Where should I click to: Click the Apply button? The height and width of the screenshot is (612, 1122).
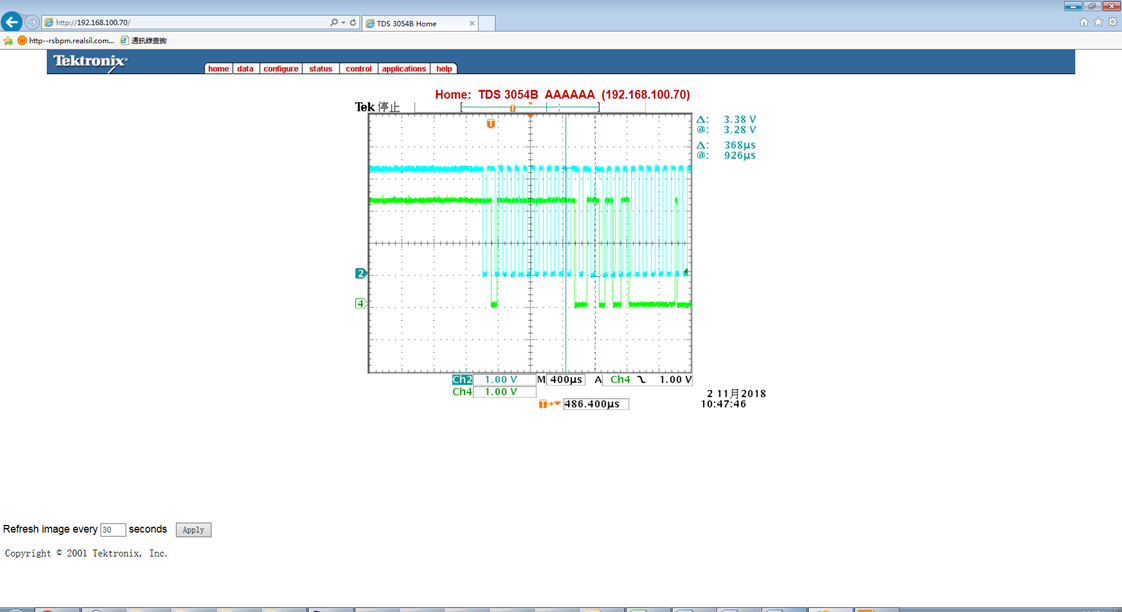click(193, 530)
